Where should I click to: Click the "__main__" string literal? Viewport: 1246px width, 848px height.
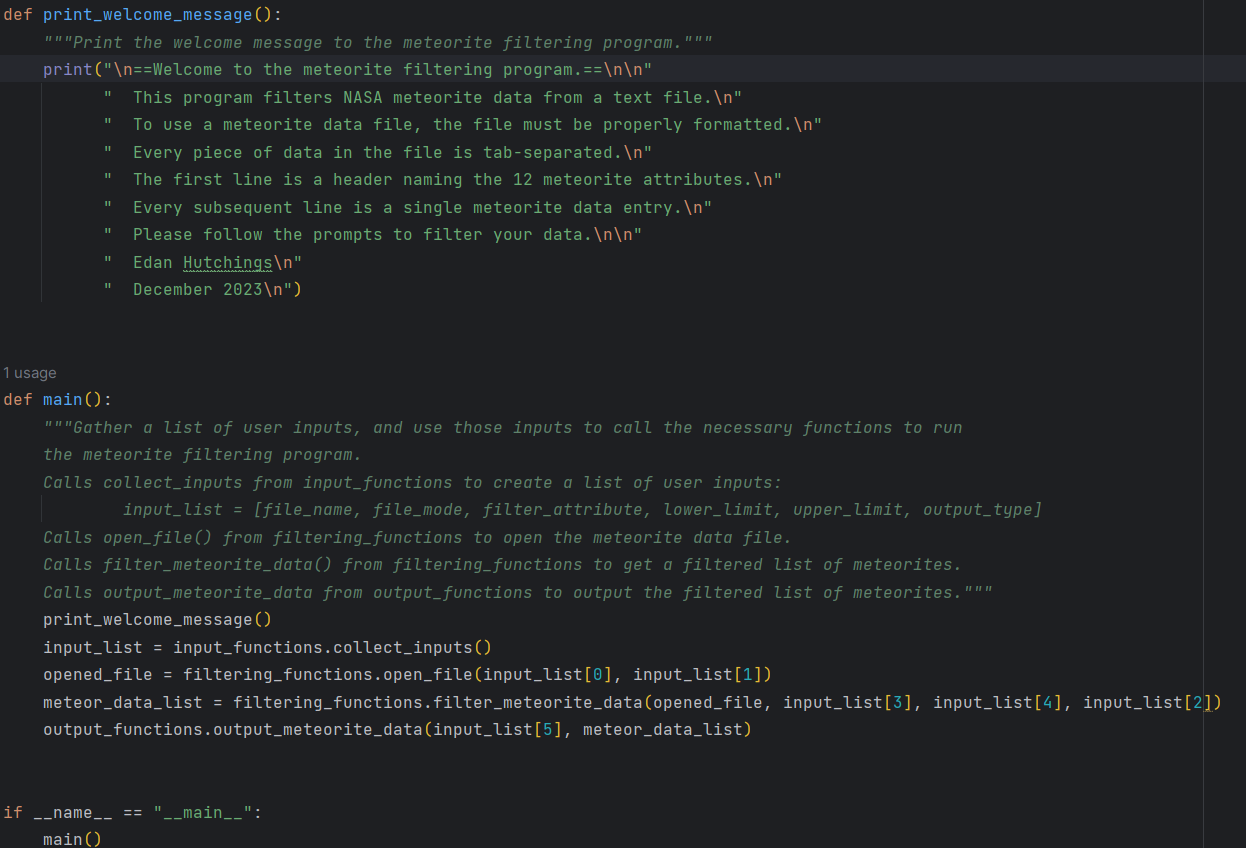pyautogui.click(x=202, y=812)
